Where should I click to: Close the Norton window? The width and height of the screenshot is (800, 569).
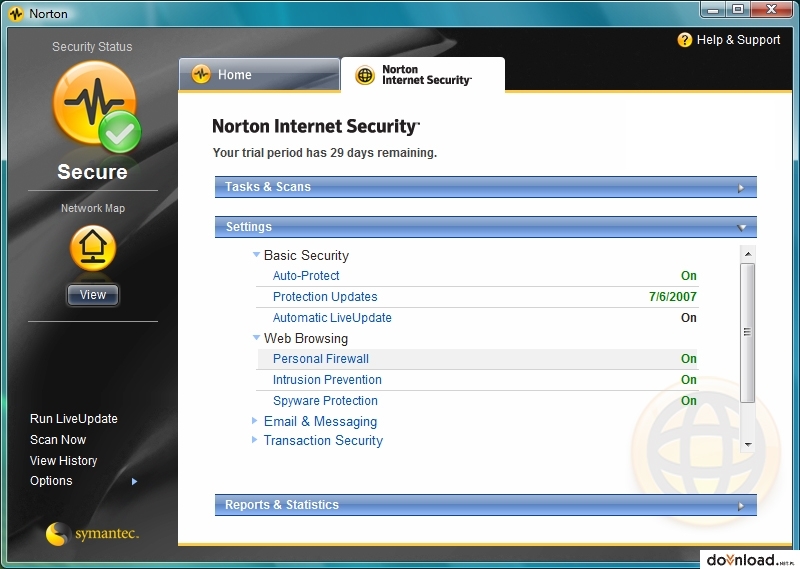tap(771, 10)
